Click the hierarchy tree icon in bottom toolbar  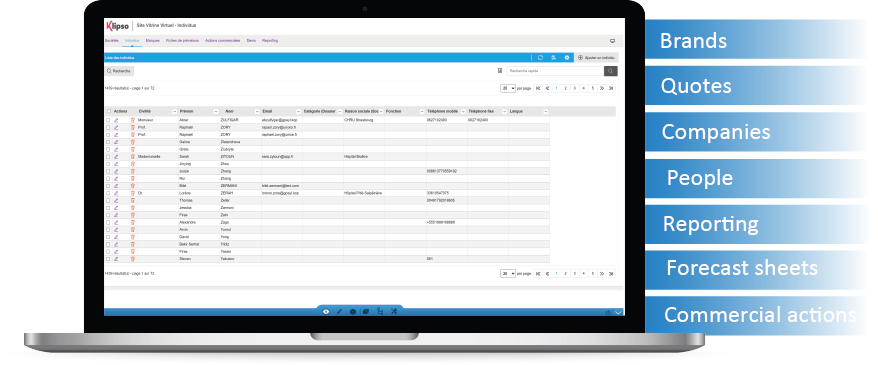380,312
